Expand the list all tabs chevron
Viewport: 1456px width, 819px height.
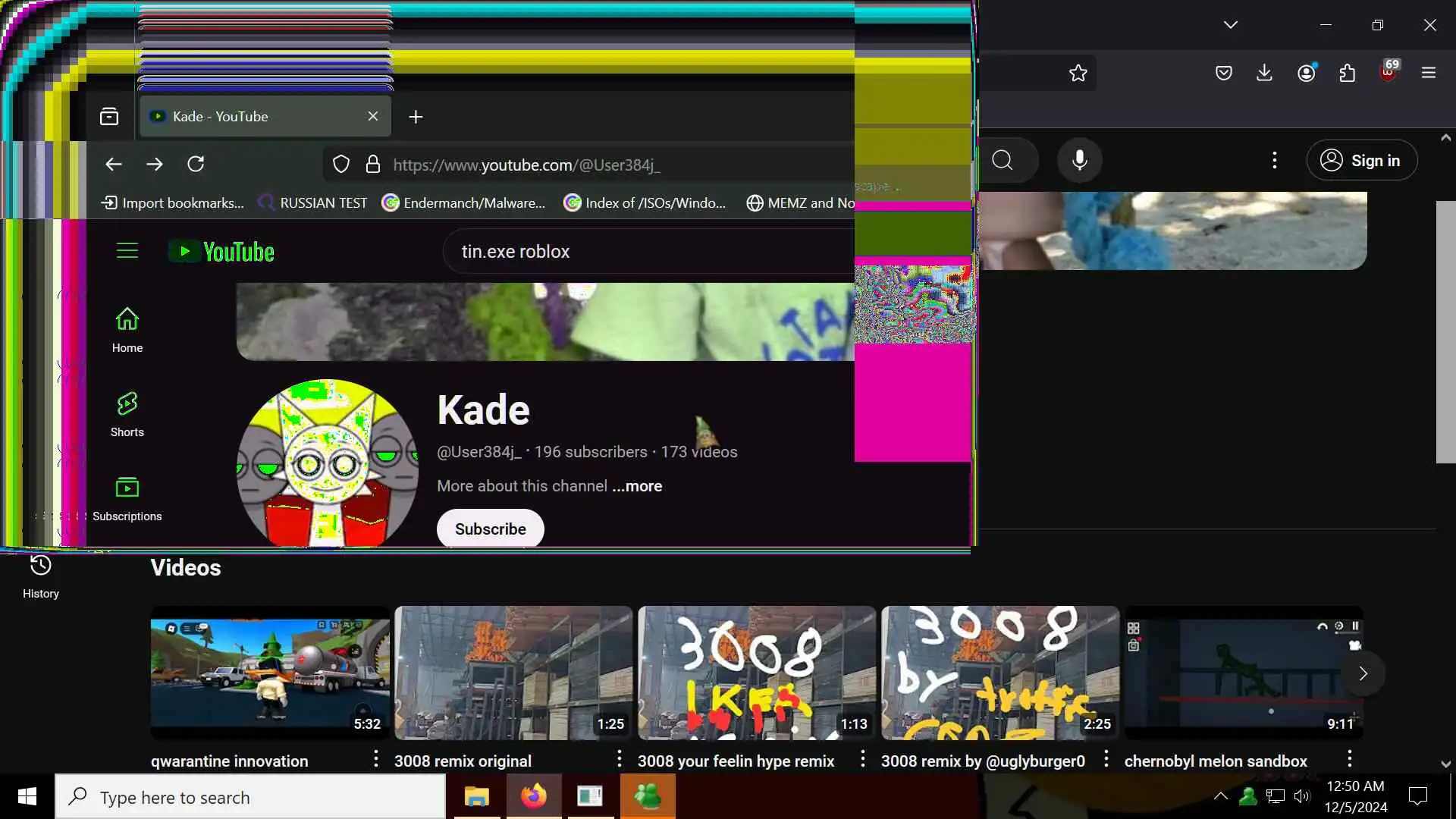tap(1230, 25)
